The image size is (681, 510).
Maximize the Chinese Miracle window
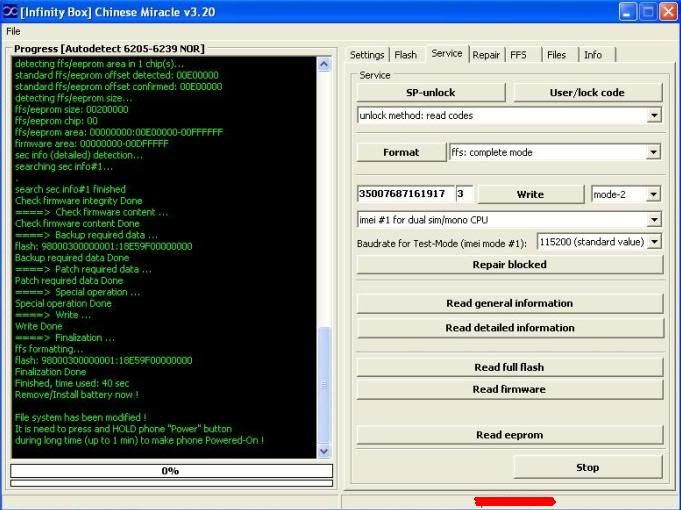pyautogui.click(x=648, y=12)
